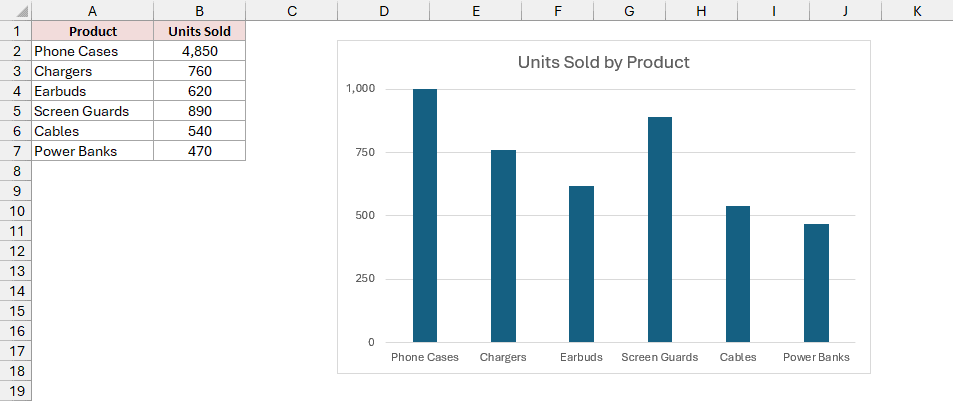Select the Earbuds cell in column A
The height and width of the screenshot is (401, 953).
pos(92,91)
